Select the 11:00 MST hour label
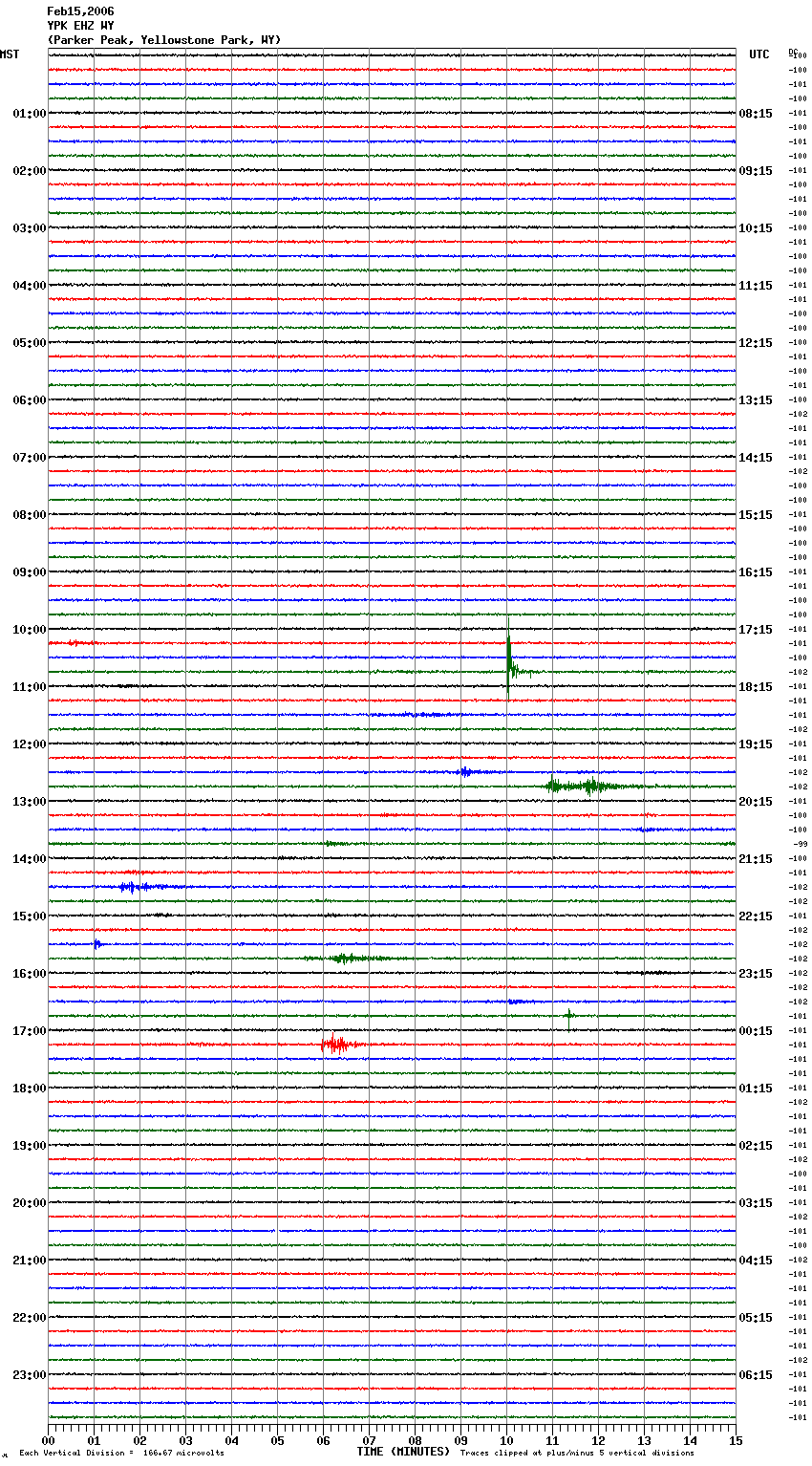The width and height of the screenshot is (812, 1466). [x=30, y=687]
